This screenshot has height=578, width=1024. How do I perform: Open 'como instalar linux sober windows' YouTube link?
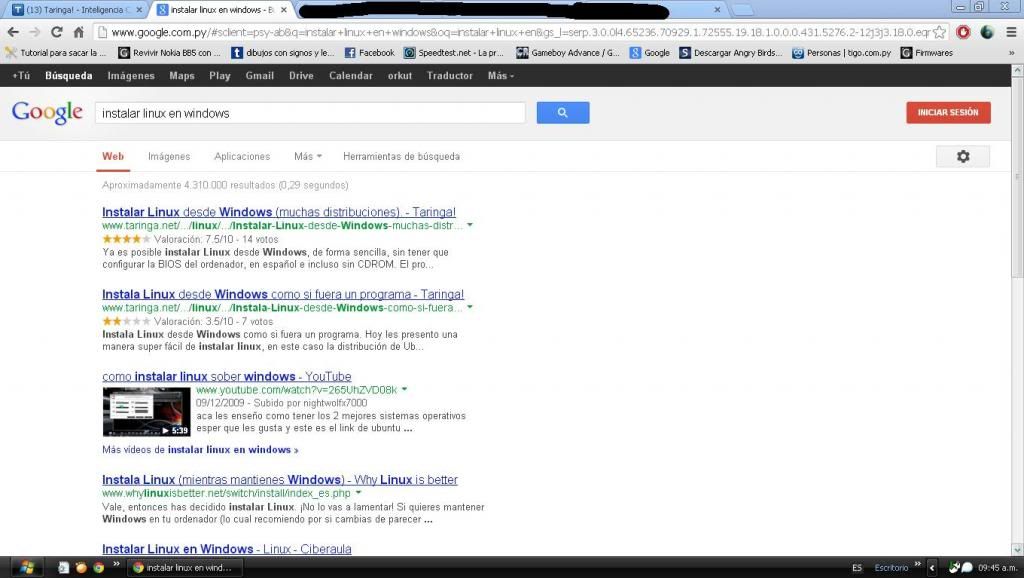[x=227, y=377]
